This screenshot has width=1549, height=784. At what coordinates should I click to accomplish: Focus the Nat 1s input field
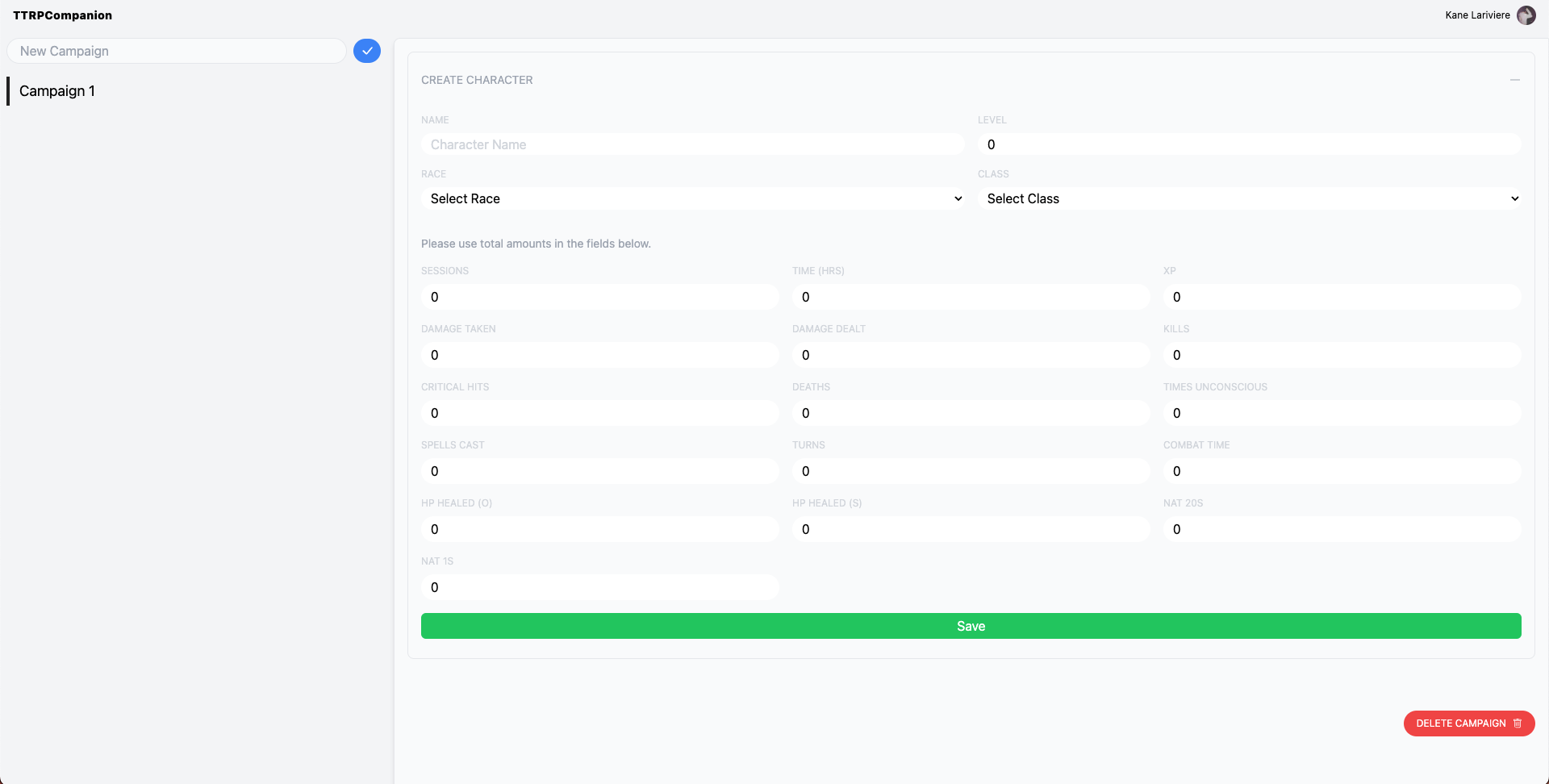pos(600,587)
